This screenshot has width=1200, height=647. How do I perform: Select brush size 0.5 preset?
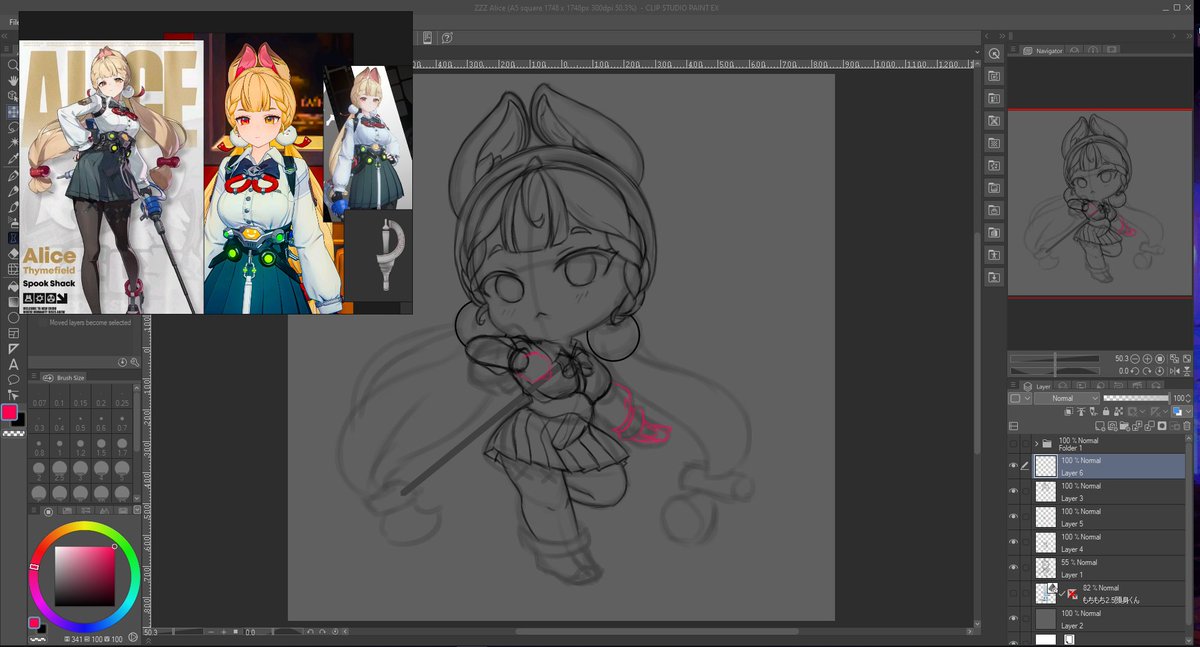[80, 422]
